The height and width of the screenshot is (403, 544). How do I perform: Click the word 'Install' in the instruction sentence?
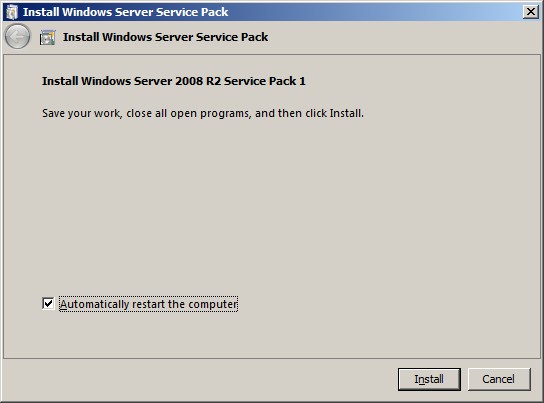pos(345,113)
